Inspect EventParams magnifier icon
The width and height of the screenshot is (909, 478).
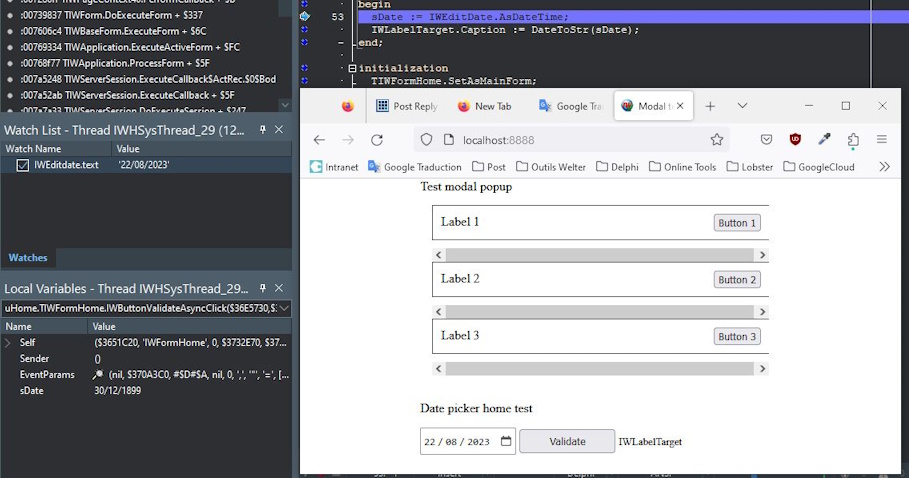coord(98,375)
